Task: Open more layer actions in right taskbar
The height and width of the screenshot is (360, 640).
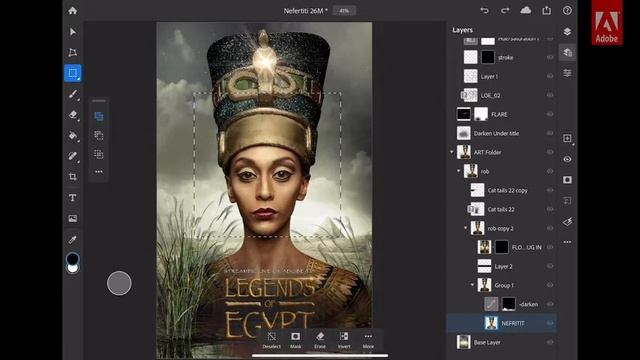Action: tap(567, 242)
